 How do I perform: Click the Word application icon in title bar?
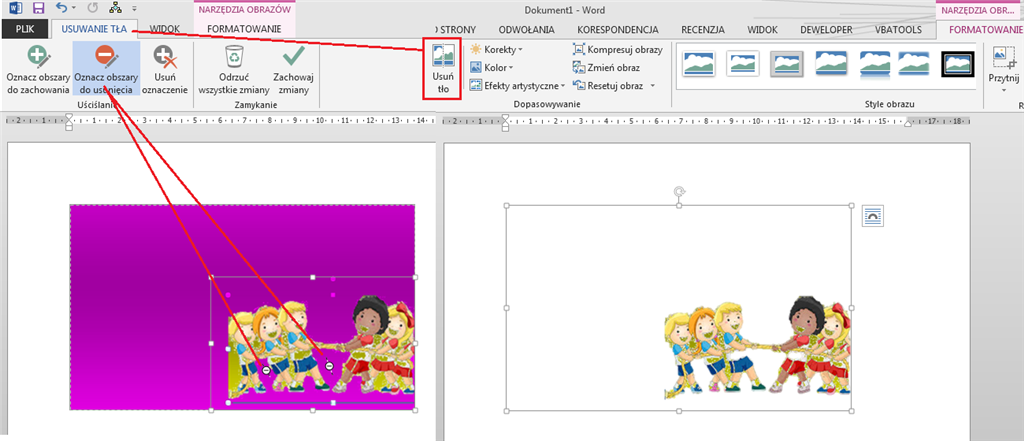click(16, 8)
